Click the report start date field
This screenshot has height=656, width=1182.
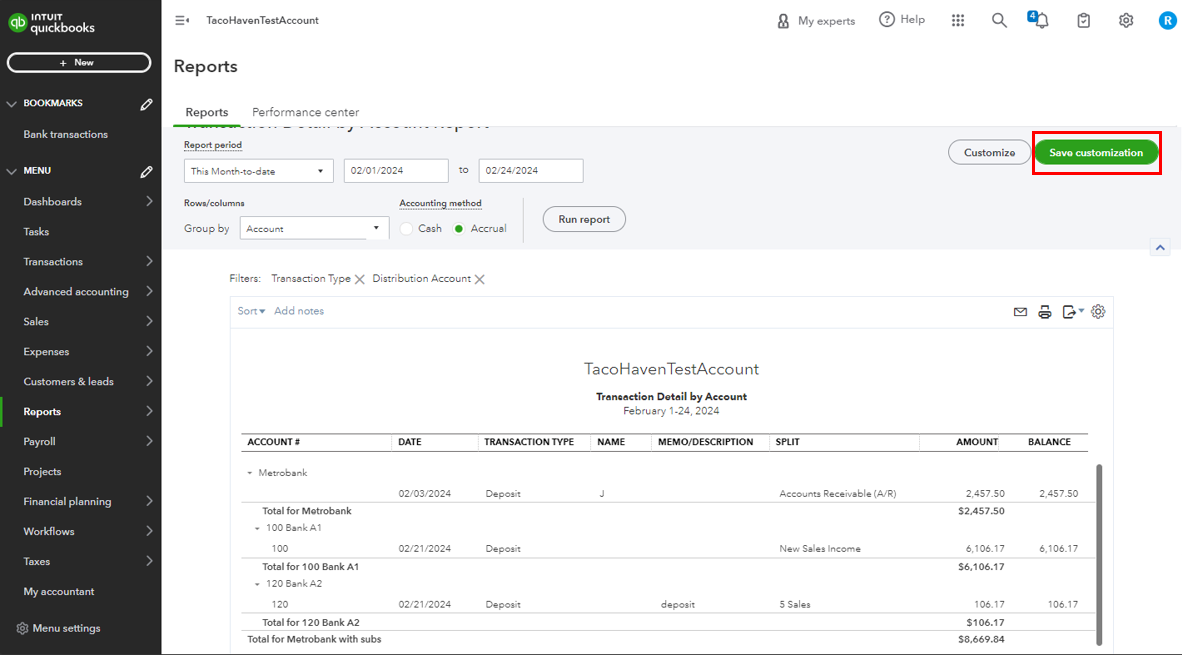[396, 170]
